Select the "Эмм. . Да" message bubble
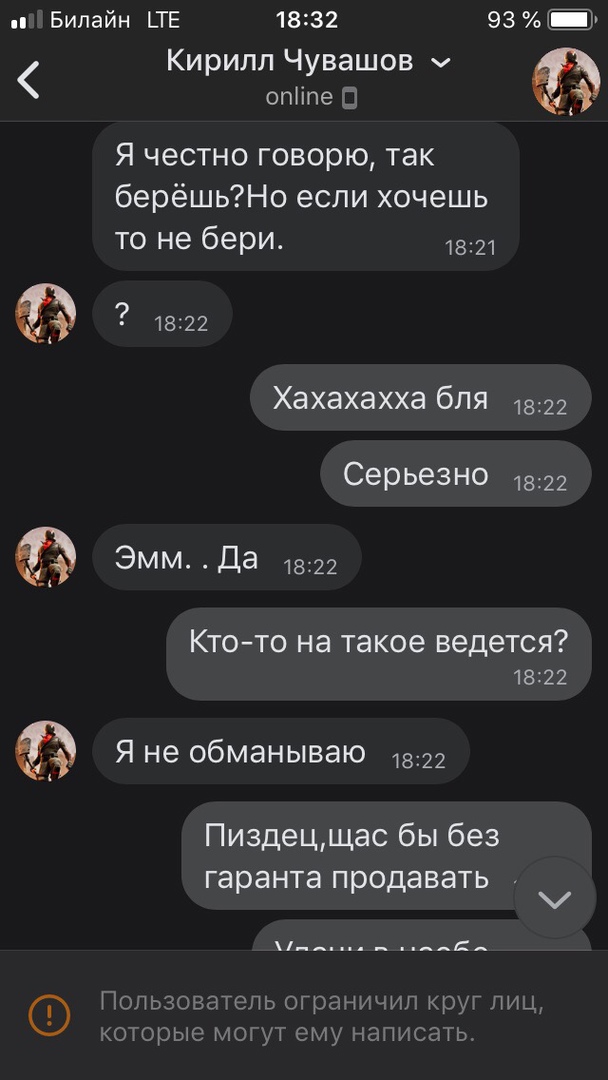This screenshot has width=608, height=1080. pyautogui.click(x=227, y=557)
